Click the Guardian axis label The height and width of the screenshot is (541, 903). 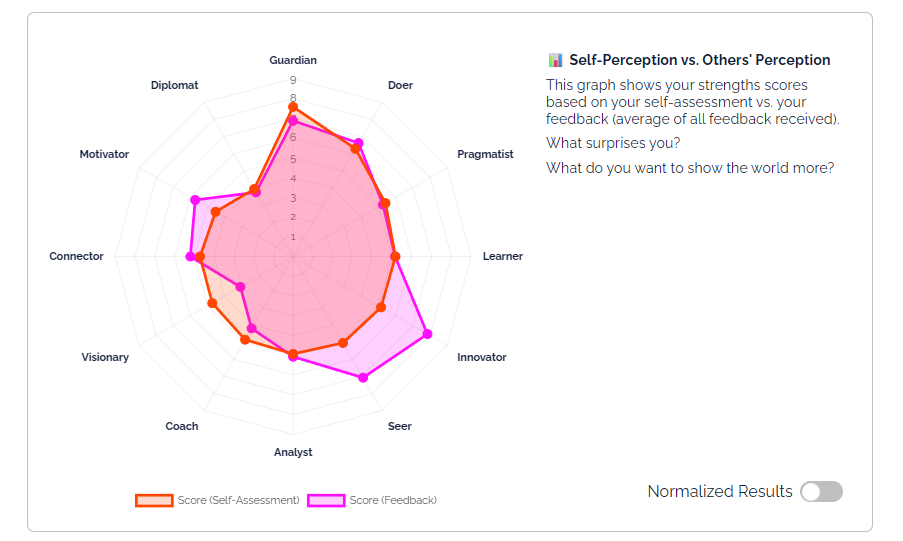(x=293, y=61)
